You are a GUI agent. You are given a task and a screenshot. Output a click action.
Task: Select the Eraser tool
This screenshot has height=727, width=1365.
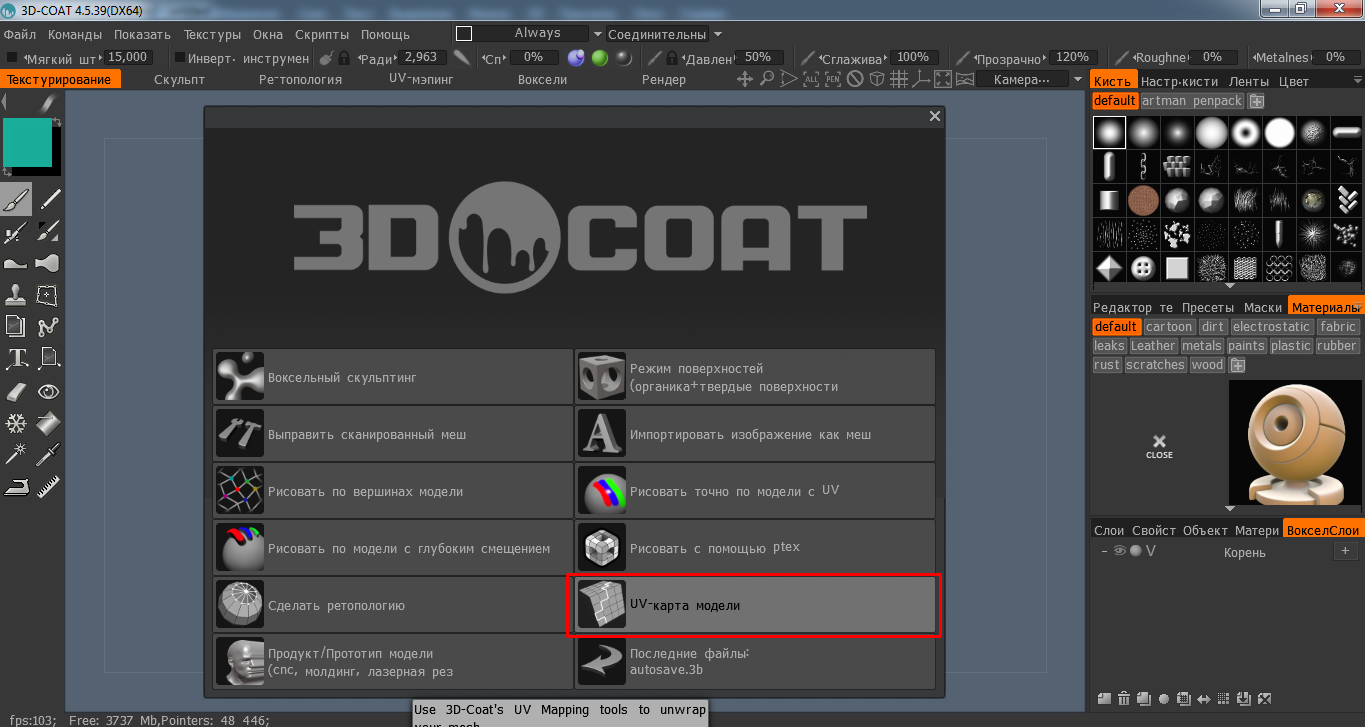pos(16,391)
